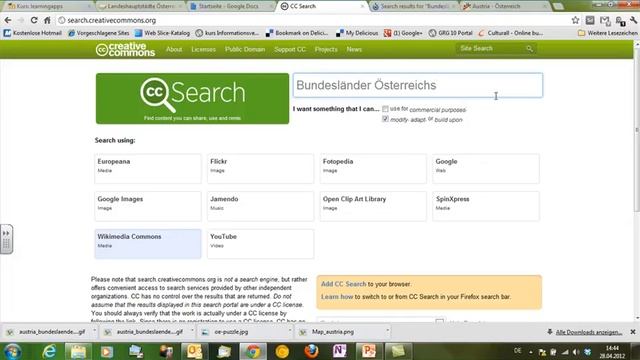Search using Google Web
Image resolution: width=640 pixels, height=360 pixels.
pos(486,169)
